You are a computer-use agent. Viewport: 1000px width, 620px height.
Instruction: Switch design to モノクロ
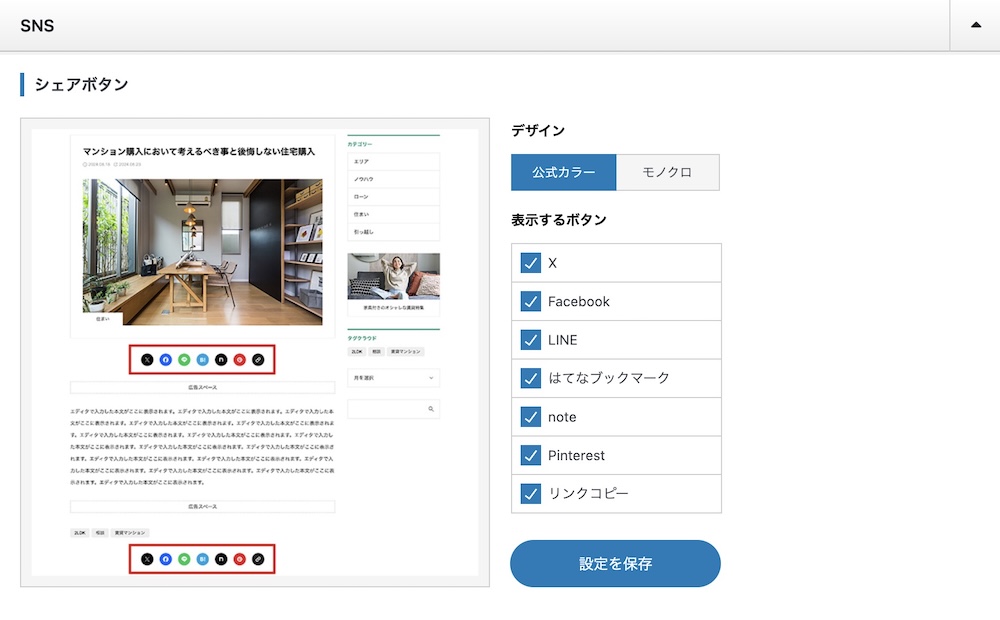pos(668,172)
